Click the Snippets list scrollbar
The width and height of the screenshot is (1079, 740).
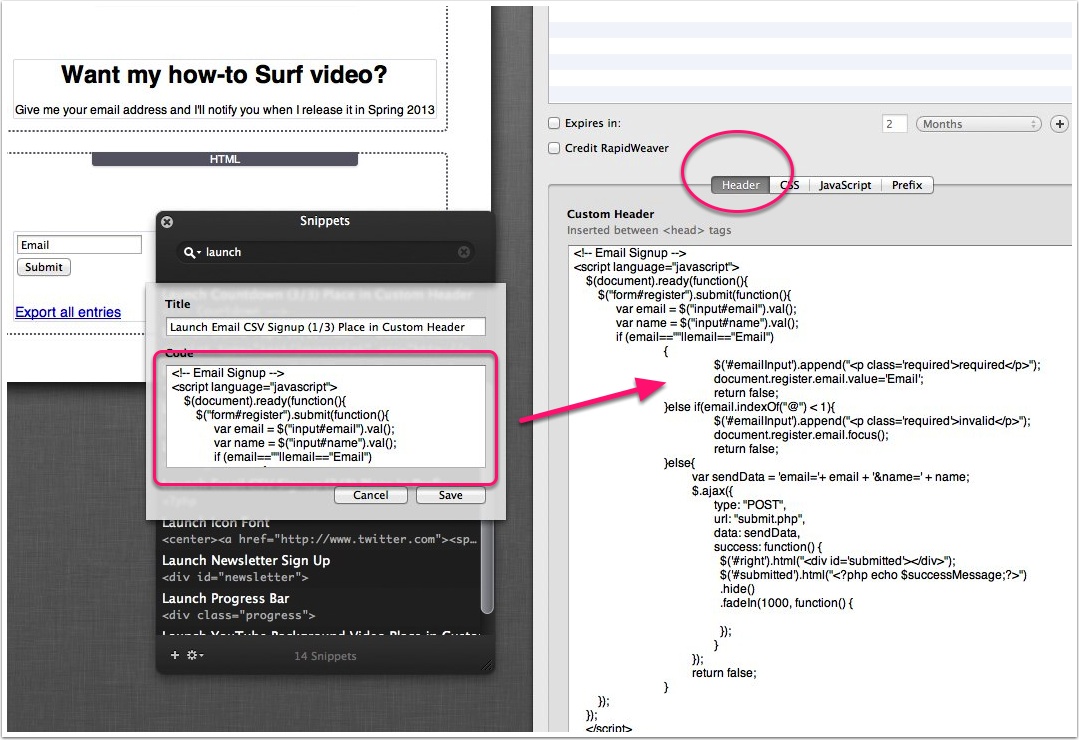coord(487,568)
